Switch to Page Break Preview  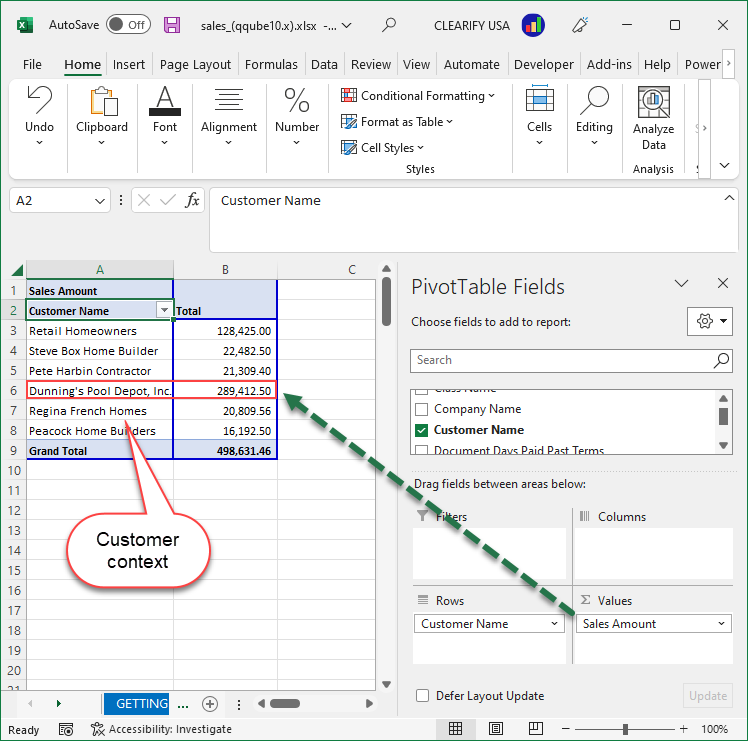tap(536, 729)
